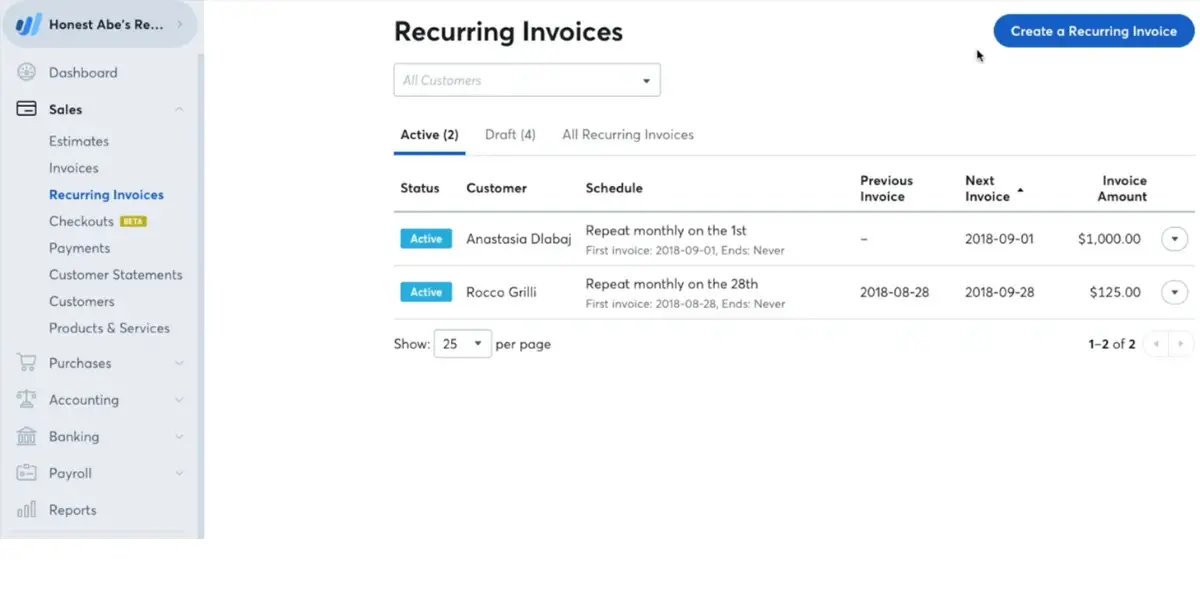The height and width of the screenshot is (600, 1200).
Task: Click the Accounting scales icon
Action: click(27, 400)
